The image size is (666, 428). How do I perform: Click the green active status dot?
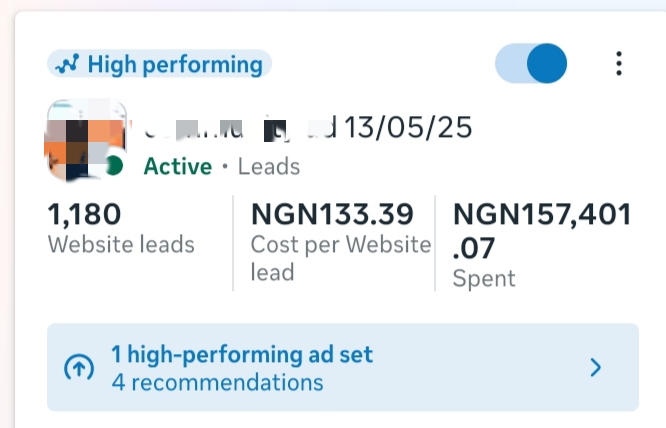(x=114, y=166)
